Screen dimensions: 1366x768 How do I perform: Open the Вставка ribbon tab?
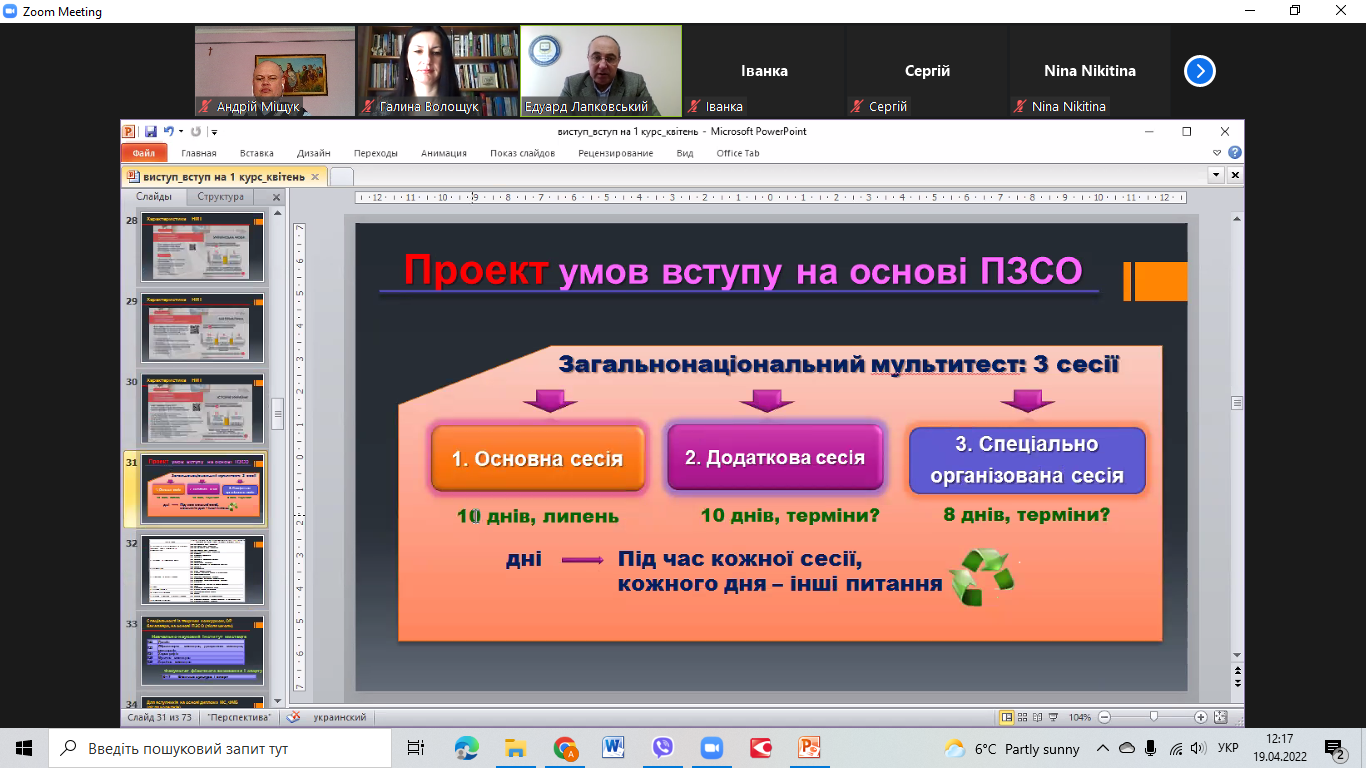coord(257,153)
